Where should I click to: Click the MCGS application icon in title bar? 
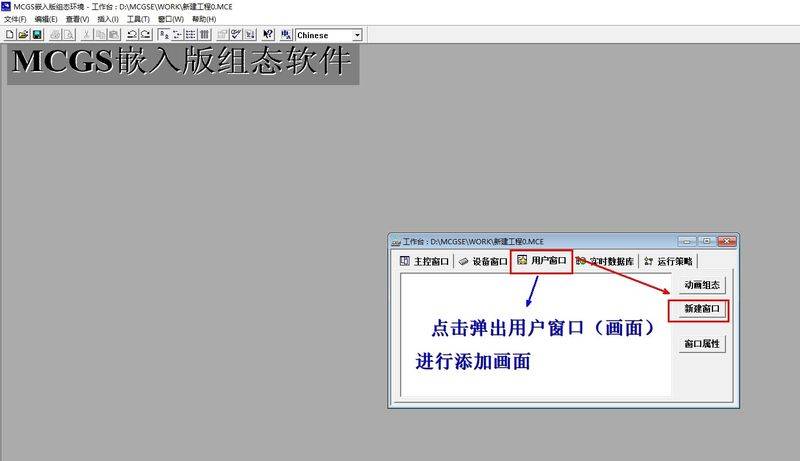click(6, 6)
